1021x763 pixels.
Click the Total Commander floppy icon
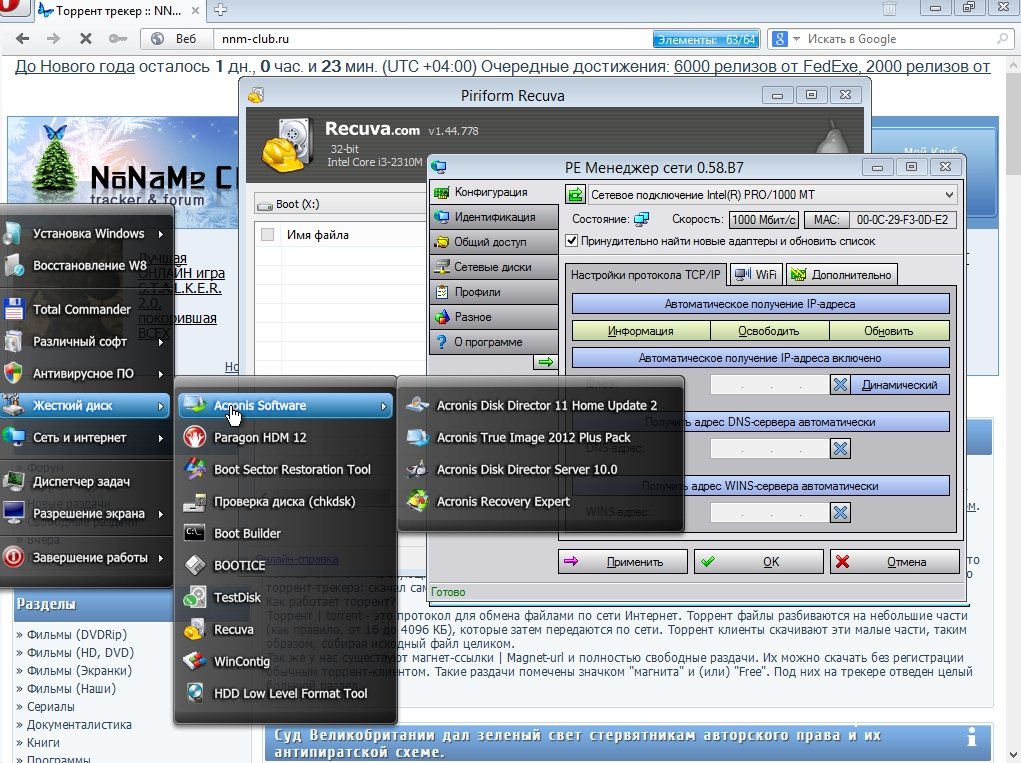(14, 309)
